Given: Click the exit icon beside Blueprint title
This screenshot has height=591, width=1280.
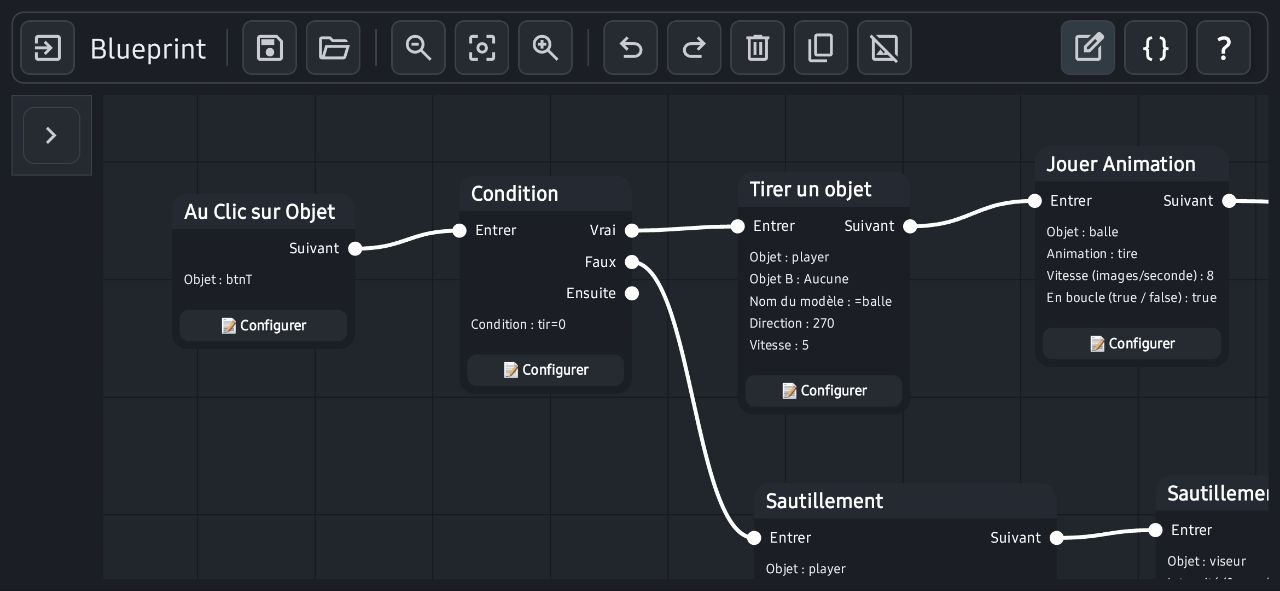Looking at the screenshot, I should coord(48,48).
